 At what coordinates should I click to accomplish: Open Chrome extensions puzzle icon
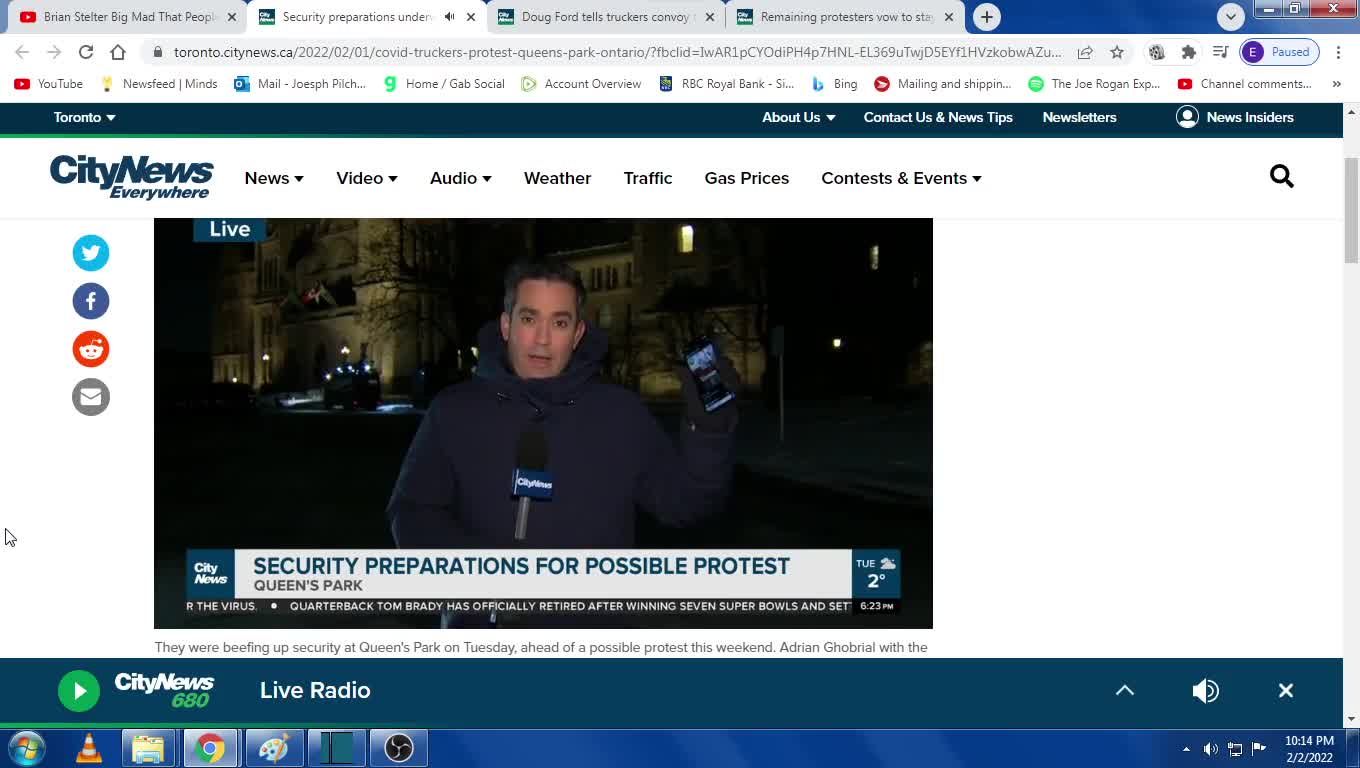1188,52
